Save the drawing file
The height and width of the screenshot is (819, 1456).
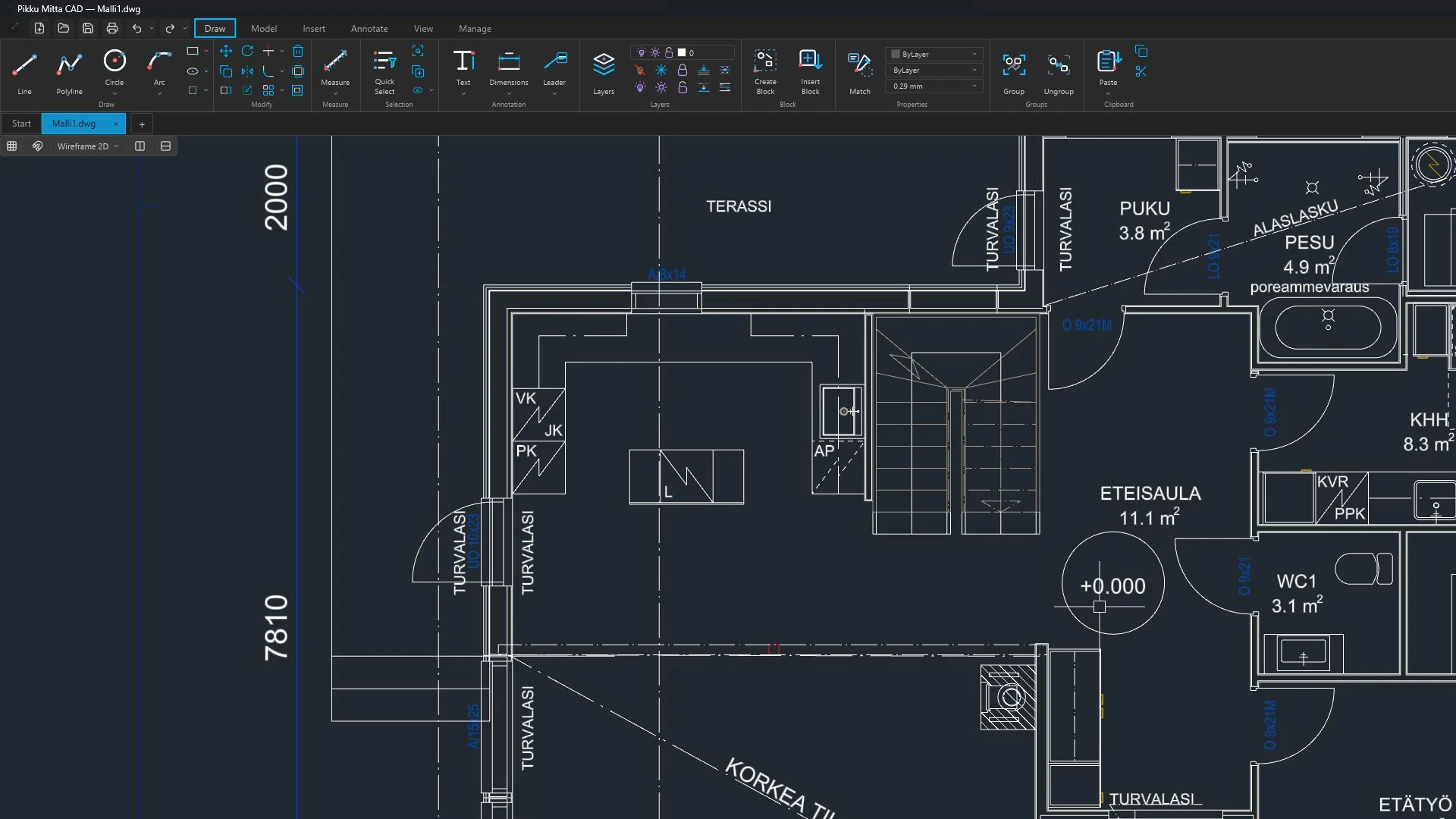(x=88, y=28)
